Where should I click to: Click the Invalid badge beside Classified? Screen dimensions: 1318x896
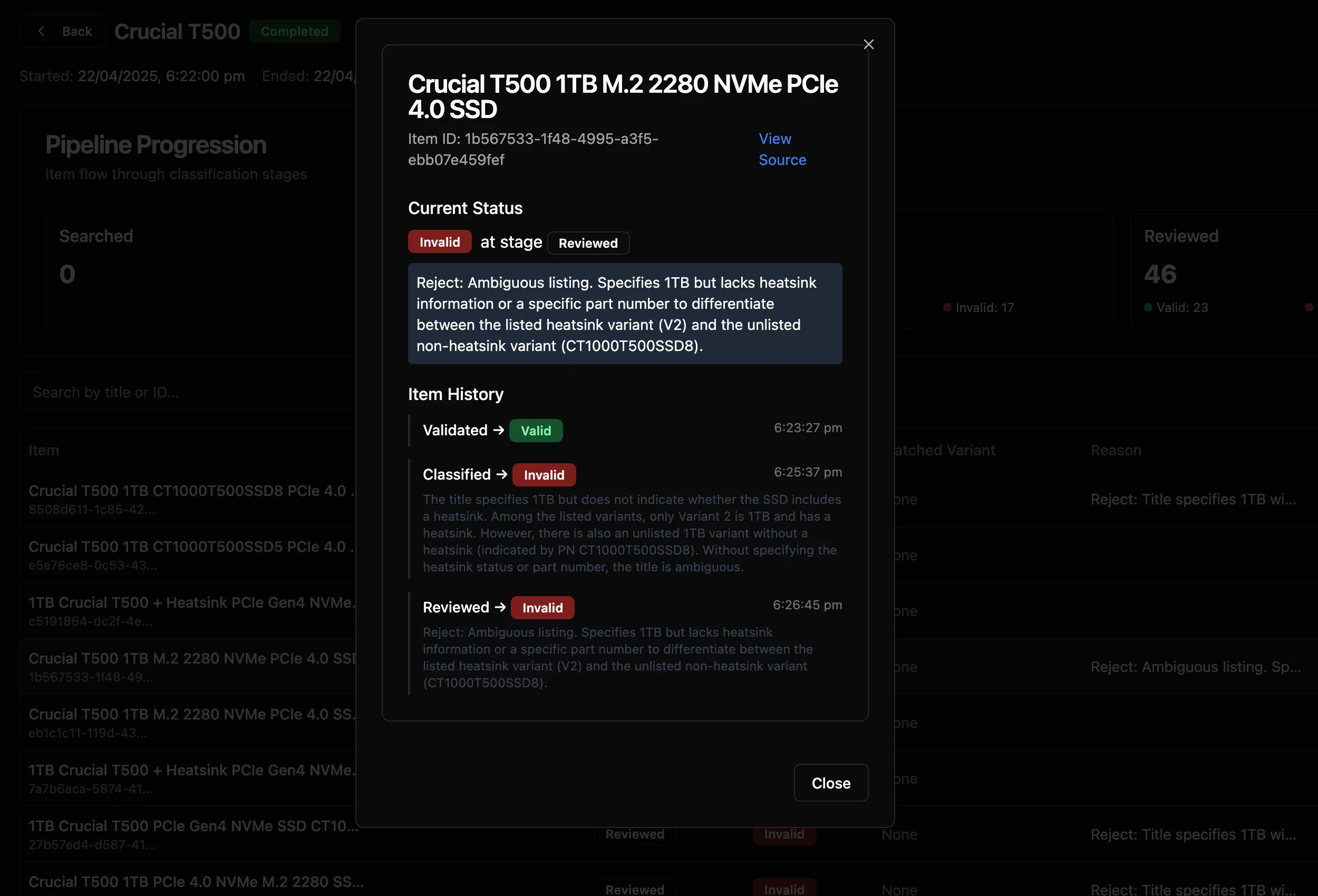click(x=544, y=475)
